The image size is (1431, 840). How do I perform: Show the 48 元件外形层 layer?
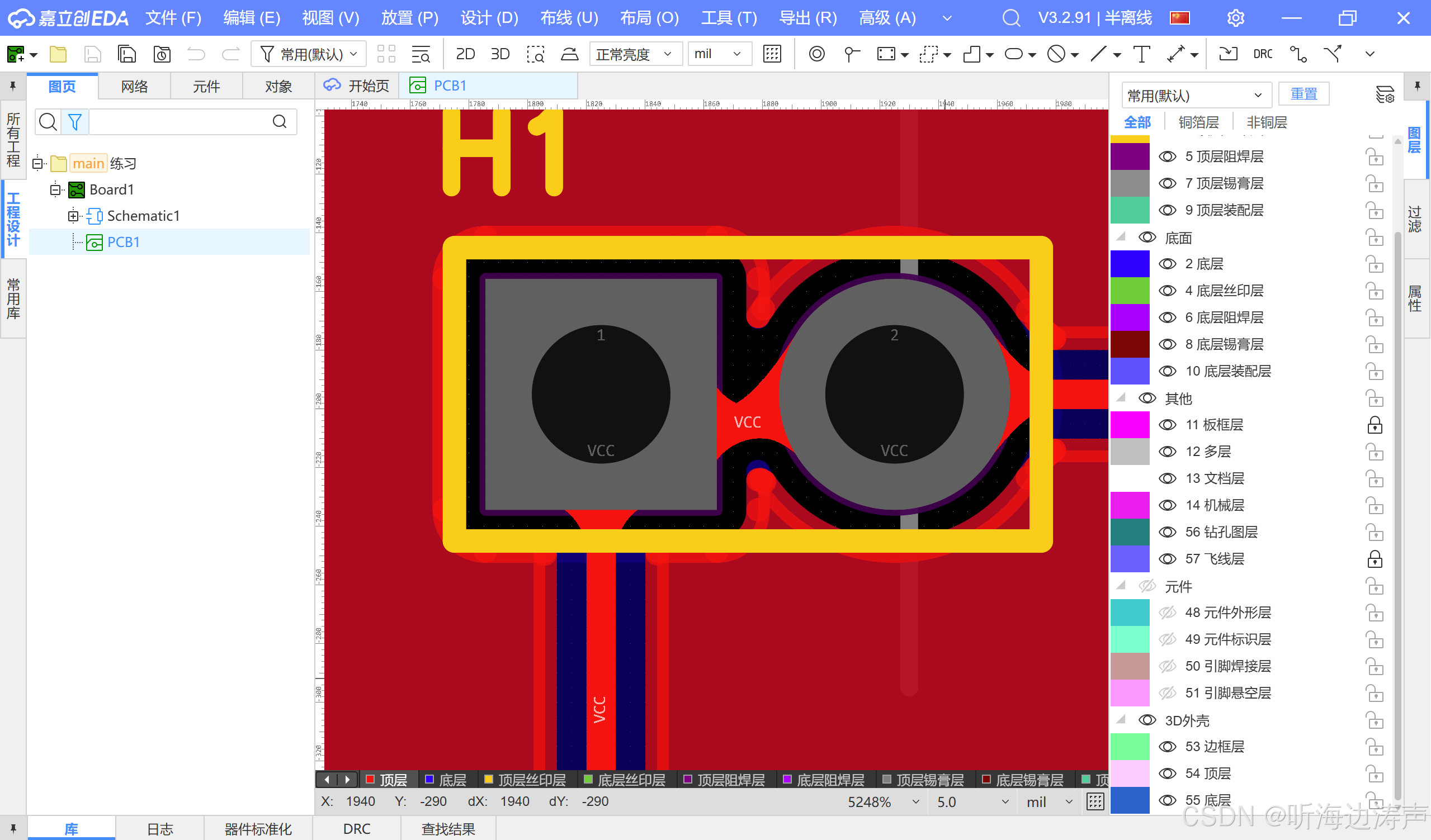click(1167, 613)
